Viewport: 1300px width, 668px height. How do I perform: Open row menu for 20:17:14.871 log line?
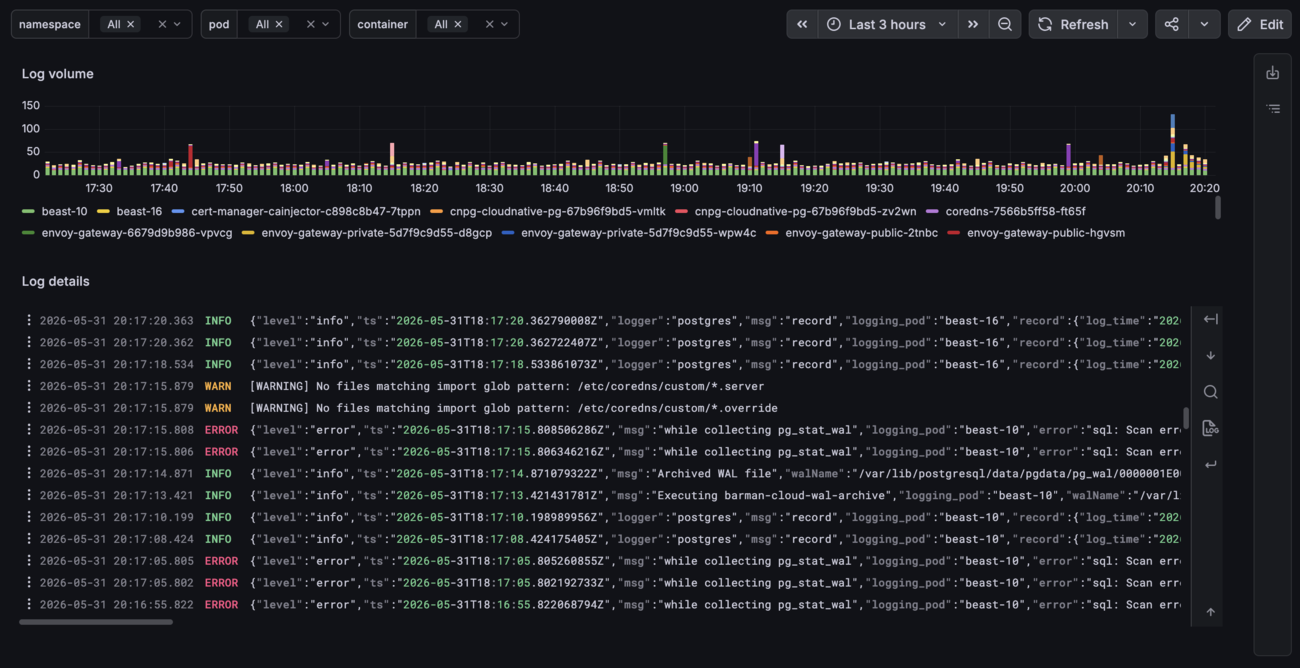(29, 474)
